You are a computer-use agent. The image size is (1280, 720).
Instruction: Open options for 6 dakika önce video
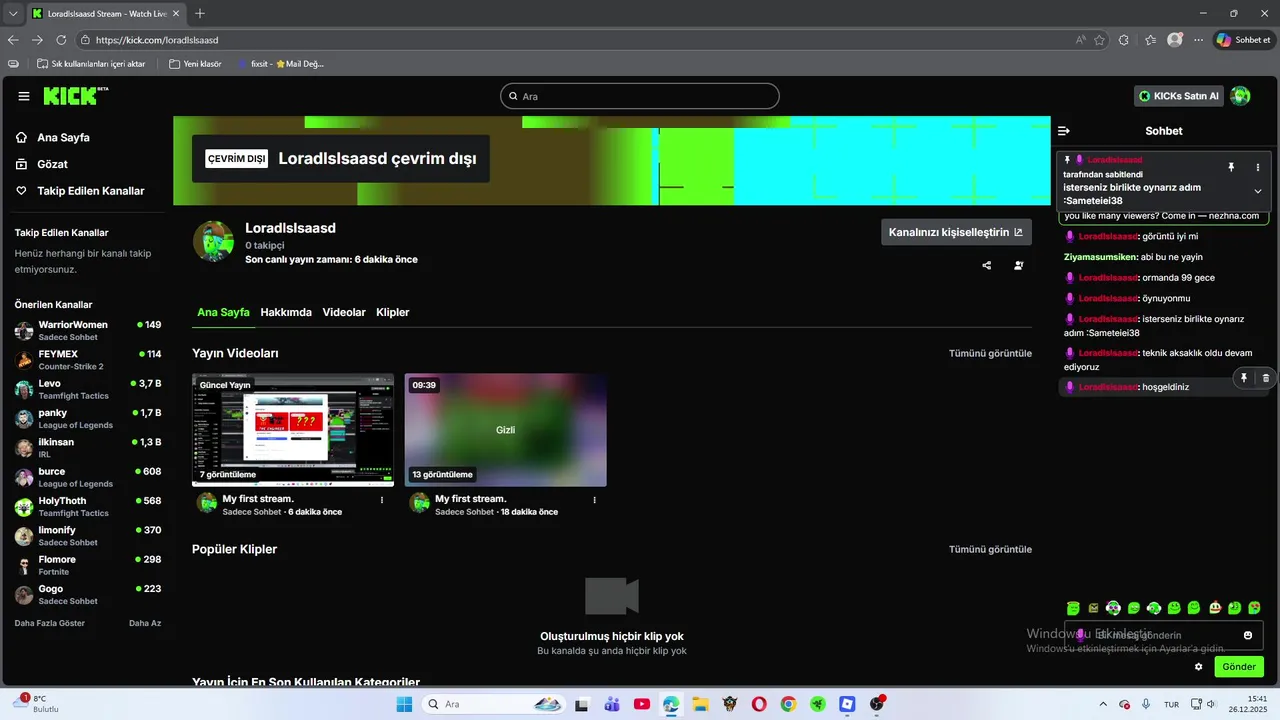[382, 499]
